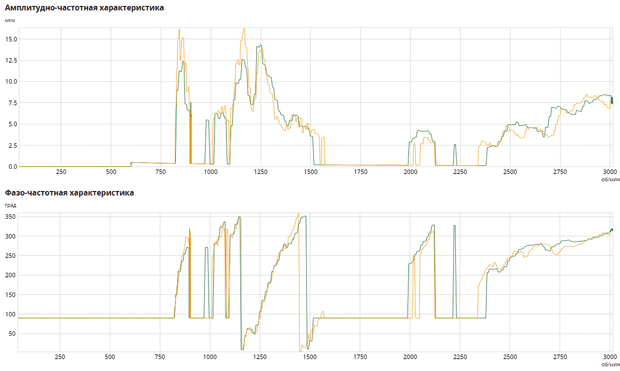The image size is (620, 371).
Task: Select the 7.5 y-axis label
Action: [12, 103]
